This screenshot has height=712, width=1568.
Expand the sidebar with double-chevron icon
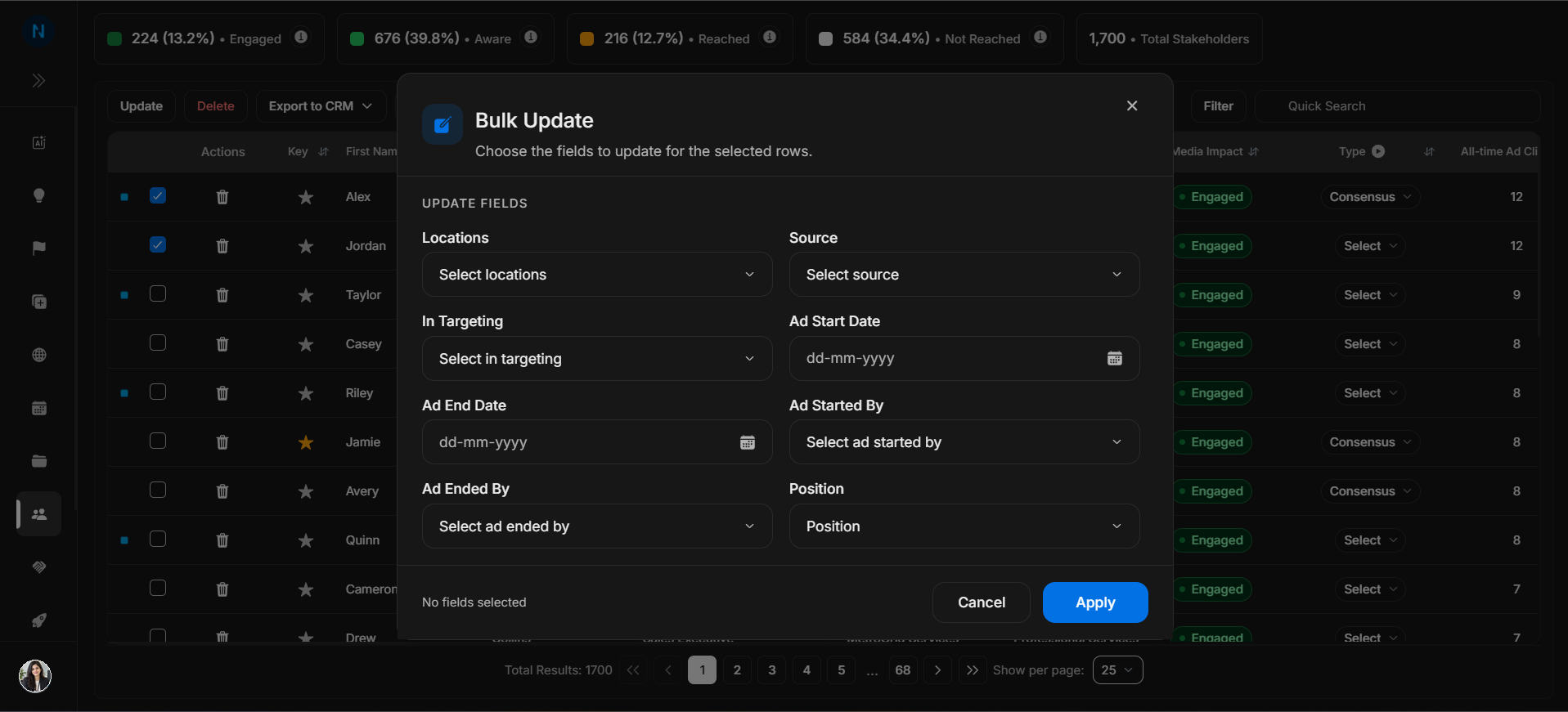click(38, 80)
